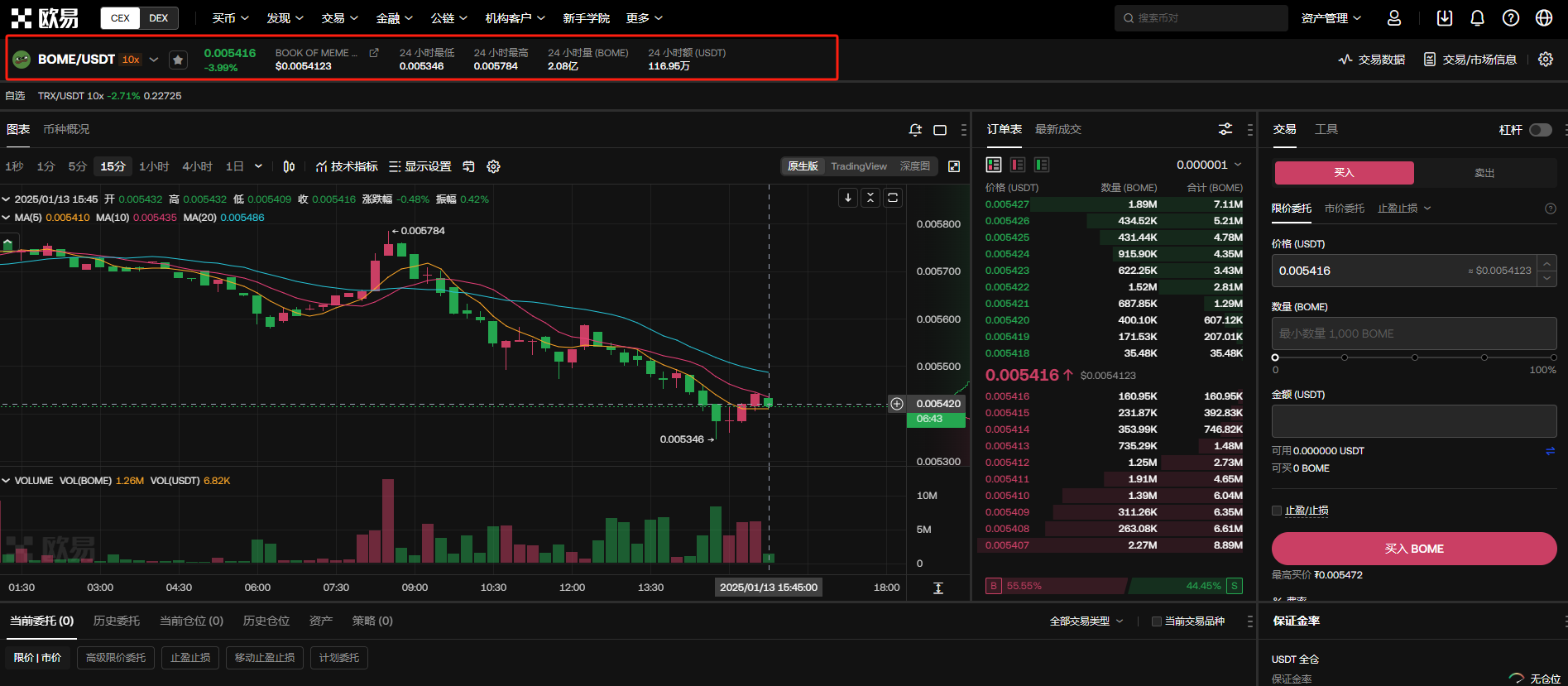This screenshot has width=1568, height=686.
Task: Expand the BOME/USDT pair selector
Action: coord(154,60)
